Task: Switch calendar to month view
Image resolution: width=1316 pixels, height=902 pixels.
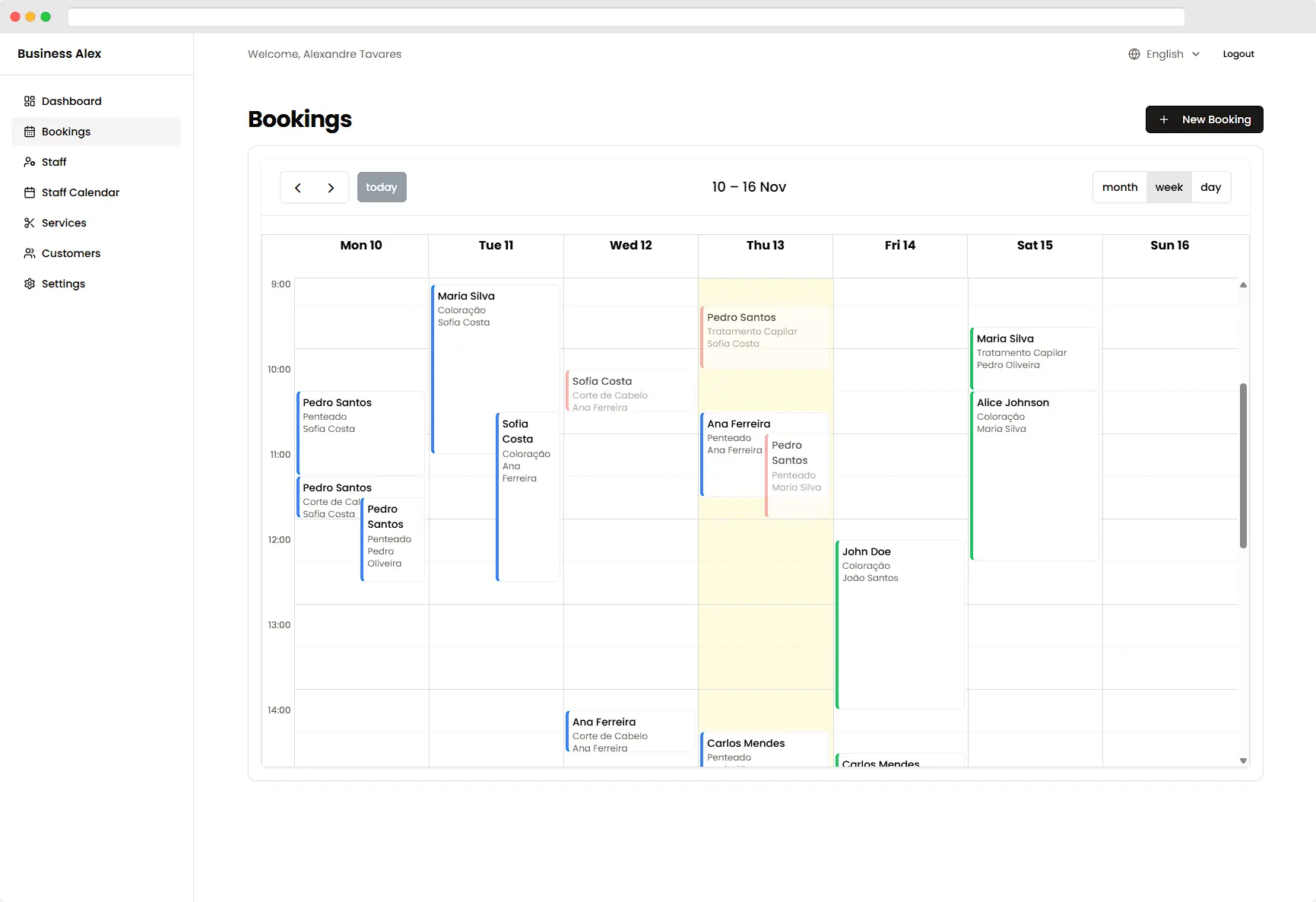Action: click(x=1119, y=187)
